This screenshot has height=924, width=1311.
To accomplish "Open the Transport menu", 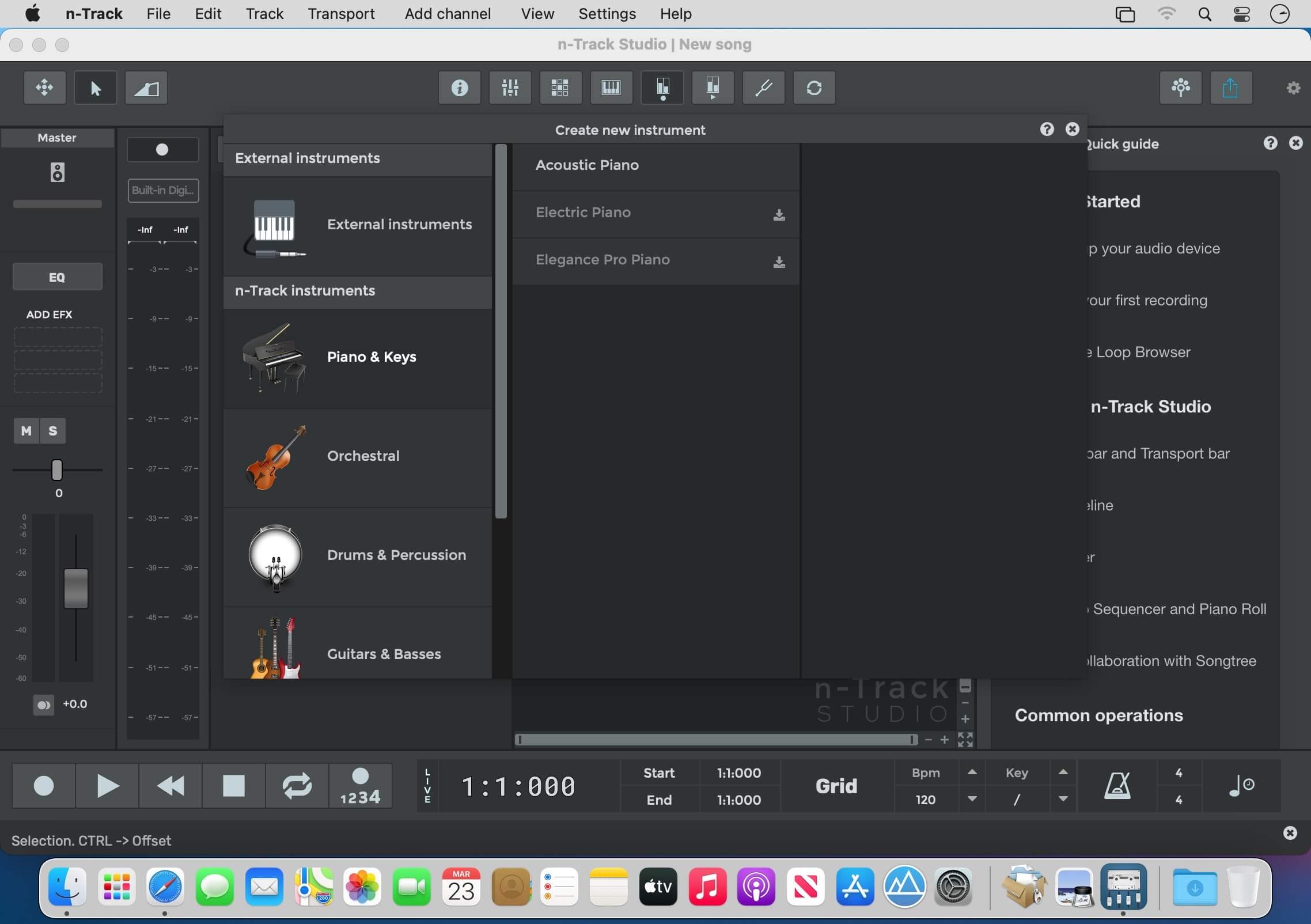I will [x=341, y=14].
